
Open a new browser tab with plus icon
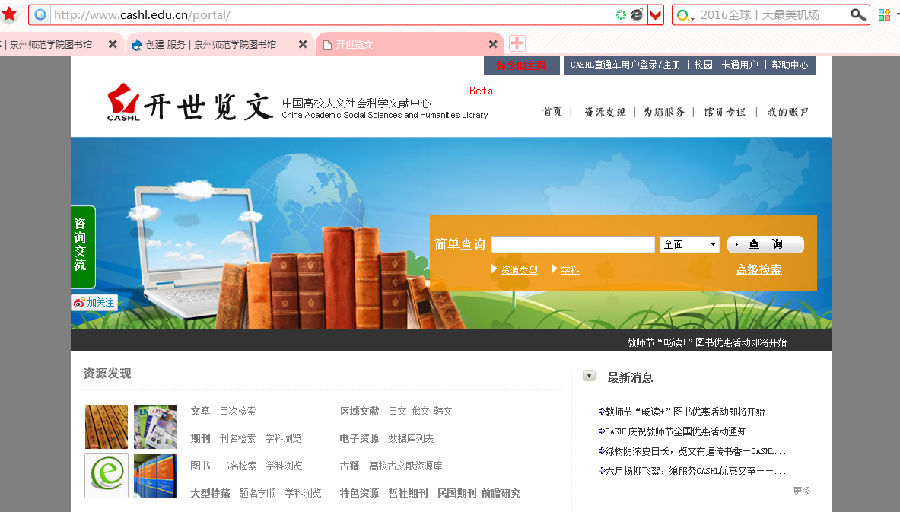[517, 44]
